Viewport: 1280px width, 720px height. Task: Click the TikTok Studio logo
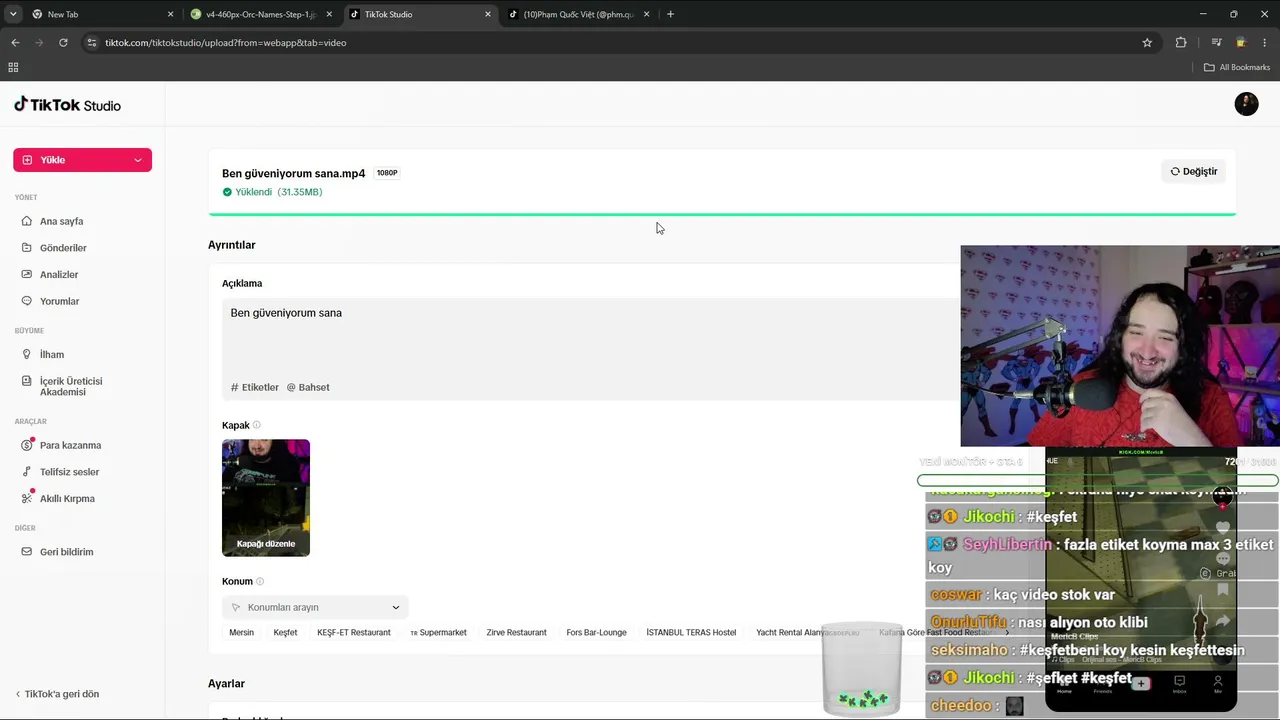coord(67,105)
